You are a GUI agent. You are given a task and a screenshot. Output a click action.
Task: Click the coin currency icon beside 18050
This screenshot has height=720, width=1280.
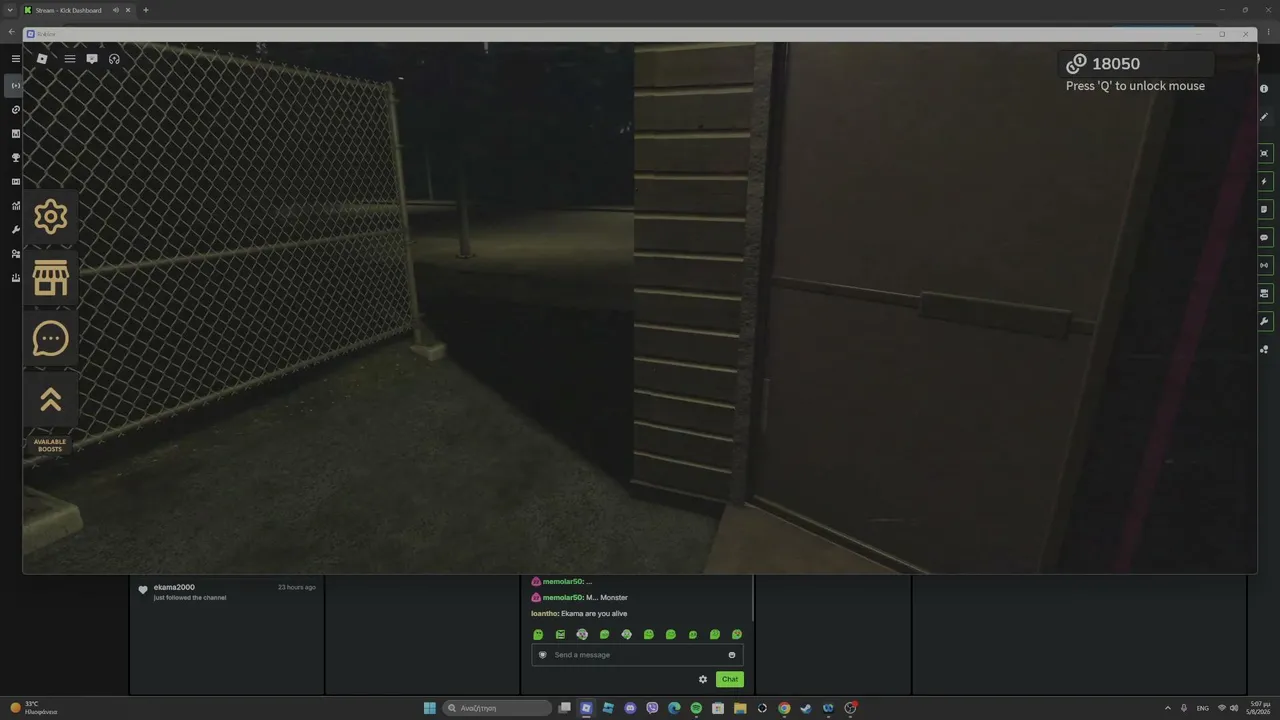point(1076,64)
